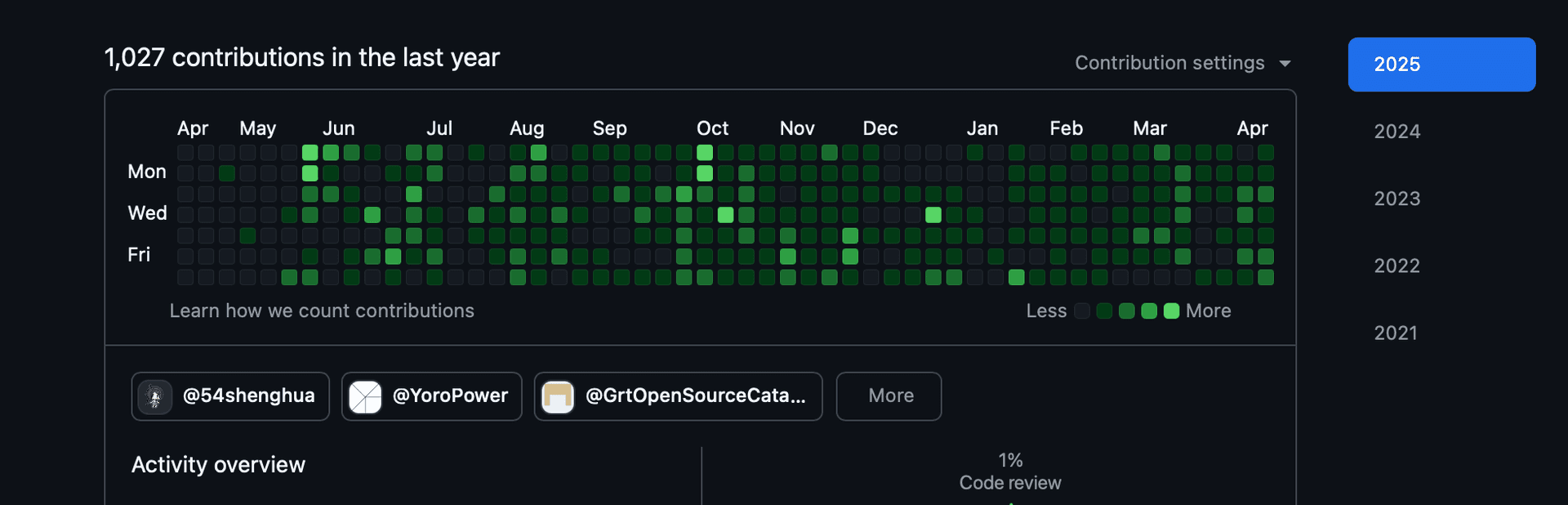Show contributions for 2023

(x=1396, y=199)
